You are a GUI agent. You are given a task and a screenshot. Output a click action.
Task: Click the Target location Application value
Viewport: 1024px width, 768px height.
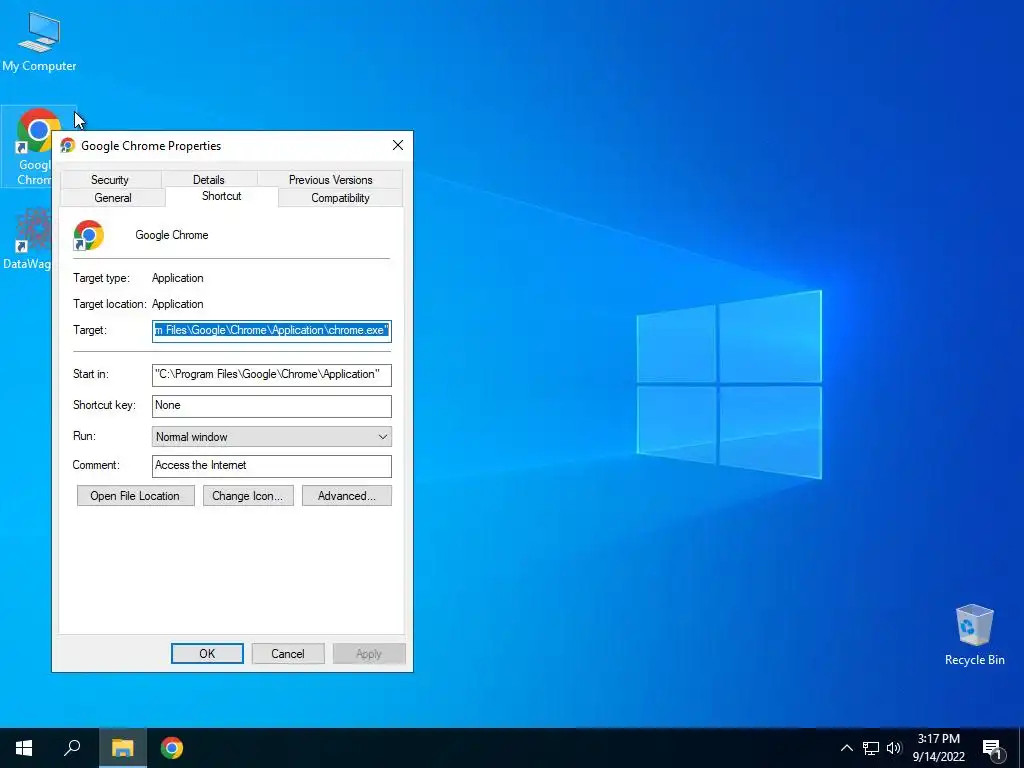[178, 304]
